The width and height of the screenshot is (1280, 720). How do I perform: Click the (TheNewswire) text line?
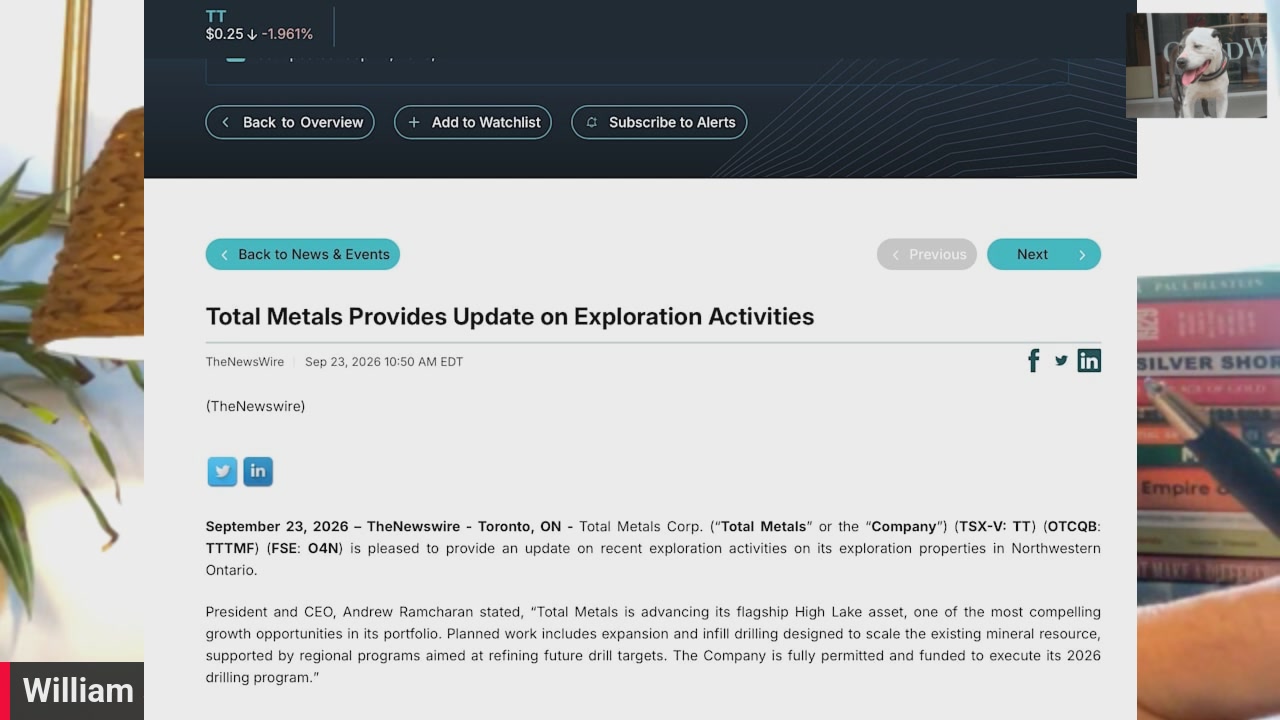point(256,406)
